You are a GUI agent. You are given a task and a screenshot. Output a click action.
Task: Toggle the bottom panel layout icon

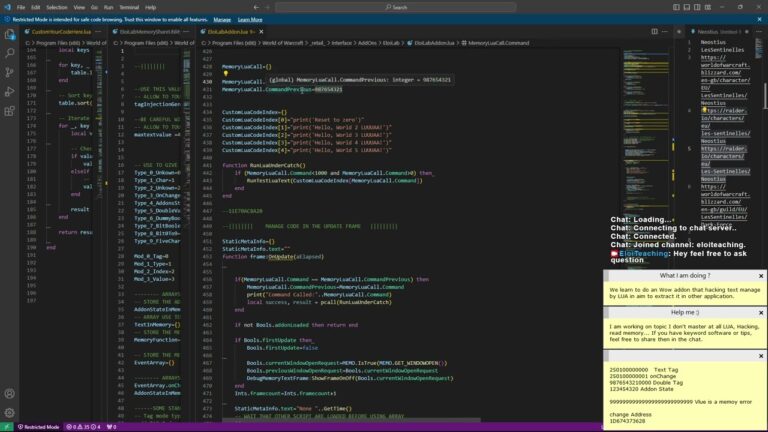coord(687,7)
